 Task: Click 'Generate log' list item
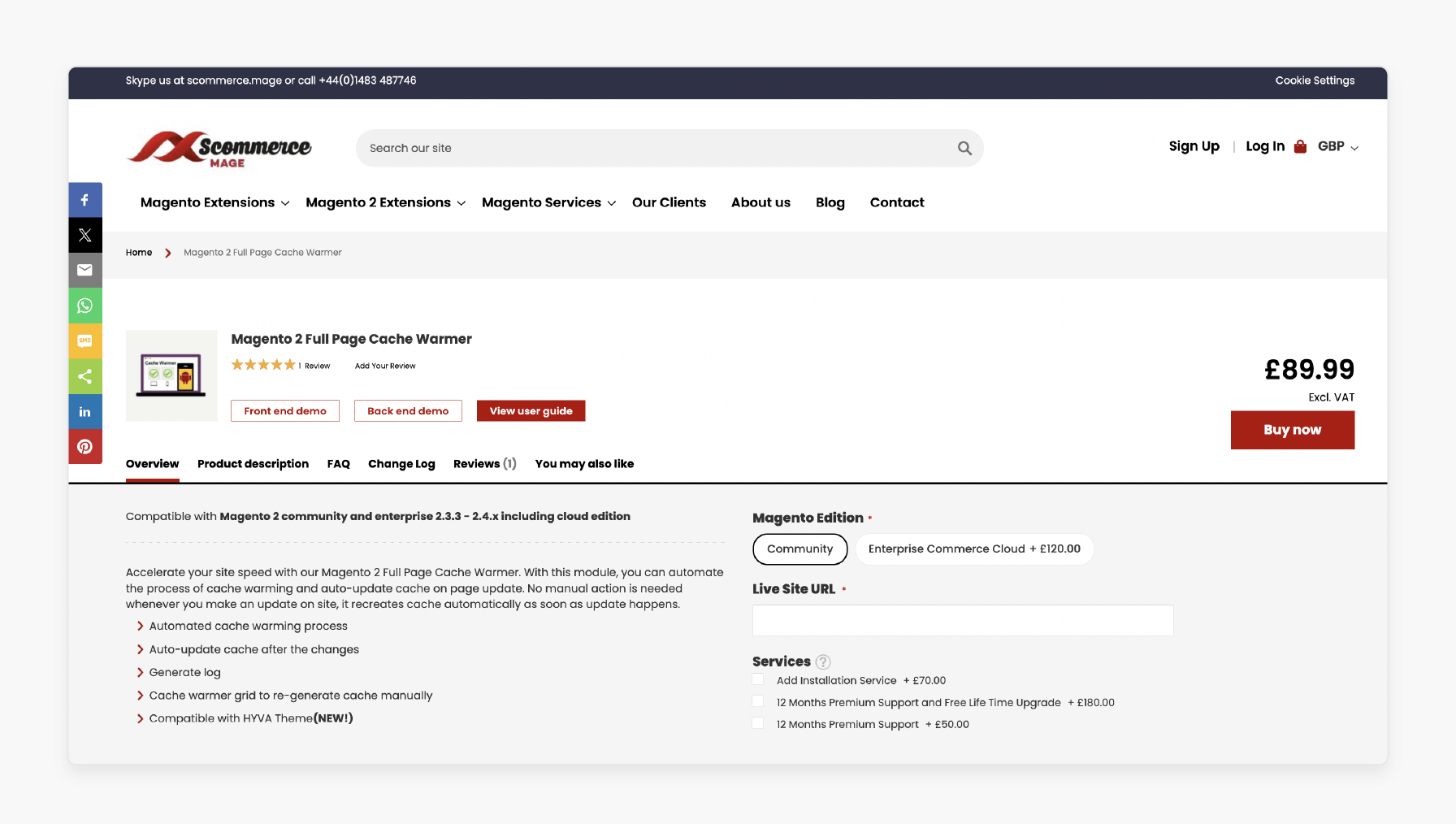coord(184,672)
